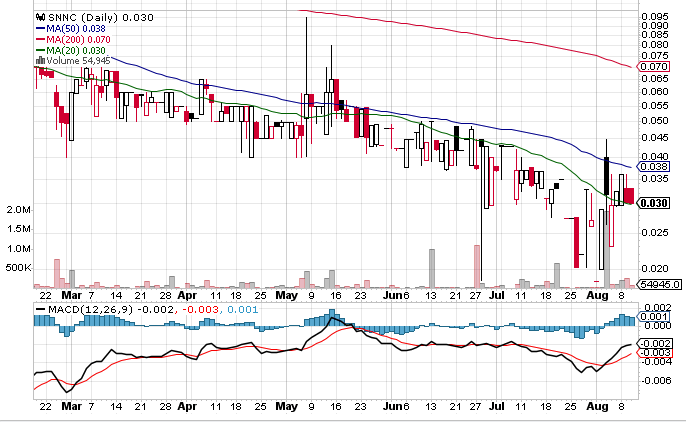Viewport: 686px width, 422px height.
Task: Click the blue-boxed 0.038 price axis marker
Action: pos(654,166)
